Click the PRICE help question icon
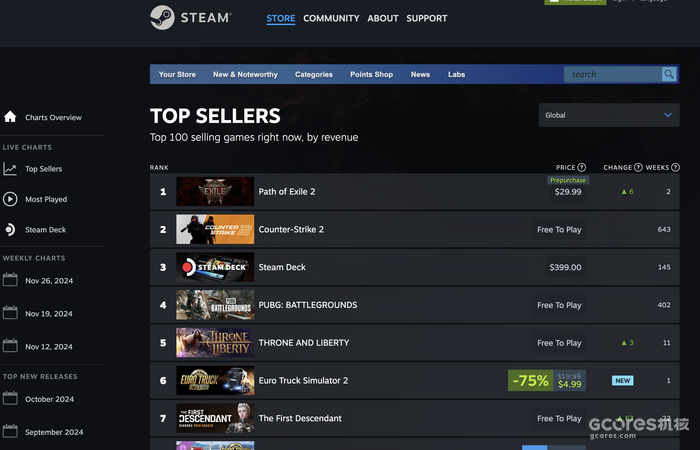700x450 pixels. click(x=581, y=167)
